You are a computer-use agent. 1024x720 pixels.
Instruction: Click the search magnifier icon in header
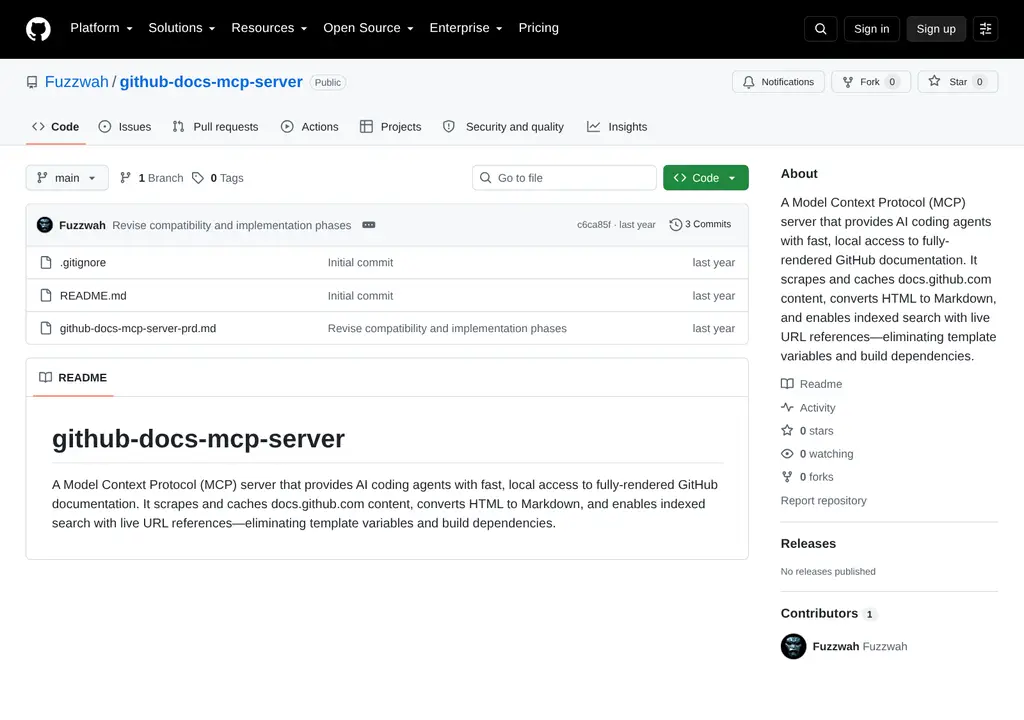tap(820, 29)
